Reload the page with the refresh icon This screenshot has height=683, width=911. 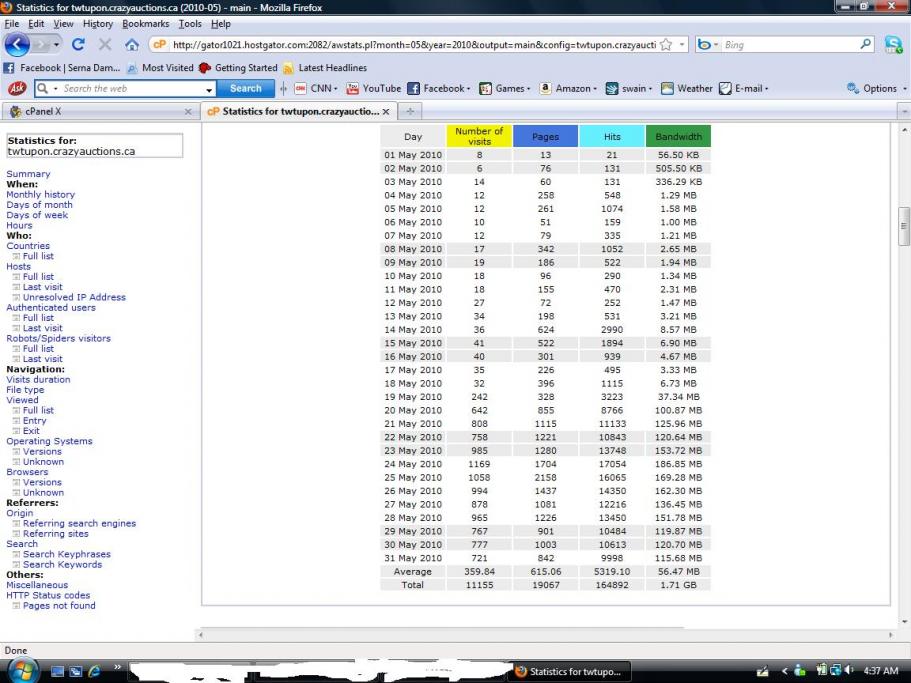point(78,45)
